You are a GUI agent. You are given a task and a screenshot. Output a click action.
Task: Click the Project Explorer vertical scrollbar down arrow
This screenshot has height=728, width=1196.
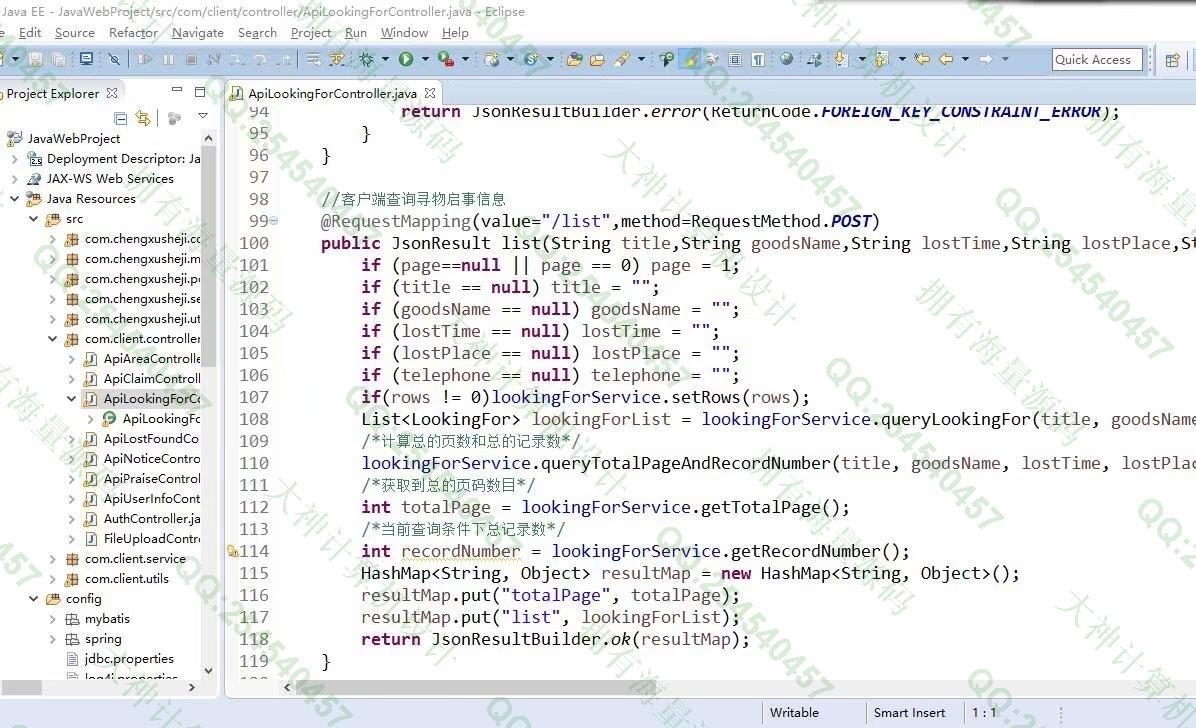tap(208, 671)
